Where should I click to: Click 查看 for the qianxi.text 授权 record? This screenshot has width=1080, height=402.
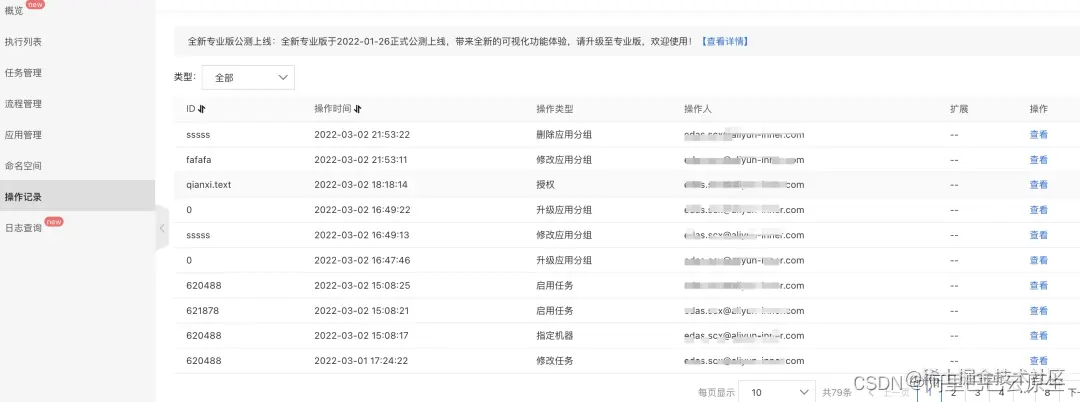[x=1039, y=184]
